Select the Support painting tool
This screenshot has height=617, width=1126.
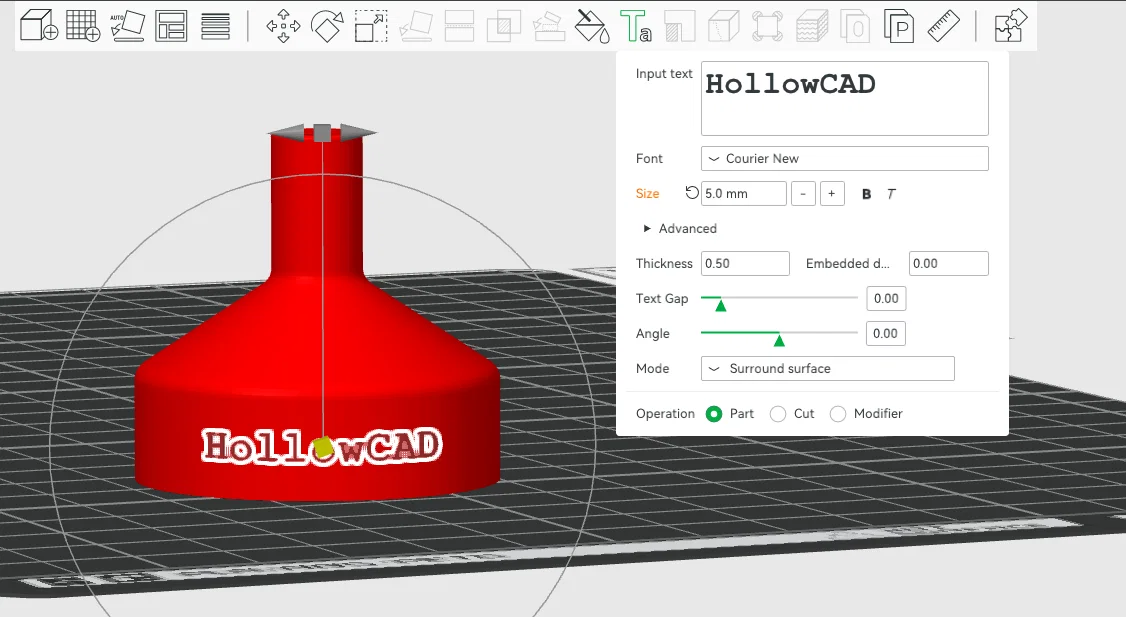pos(549,27)
